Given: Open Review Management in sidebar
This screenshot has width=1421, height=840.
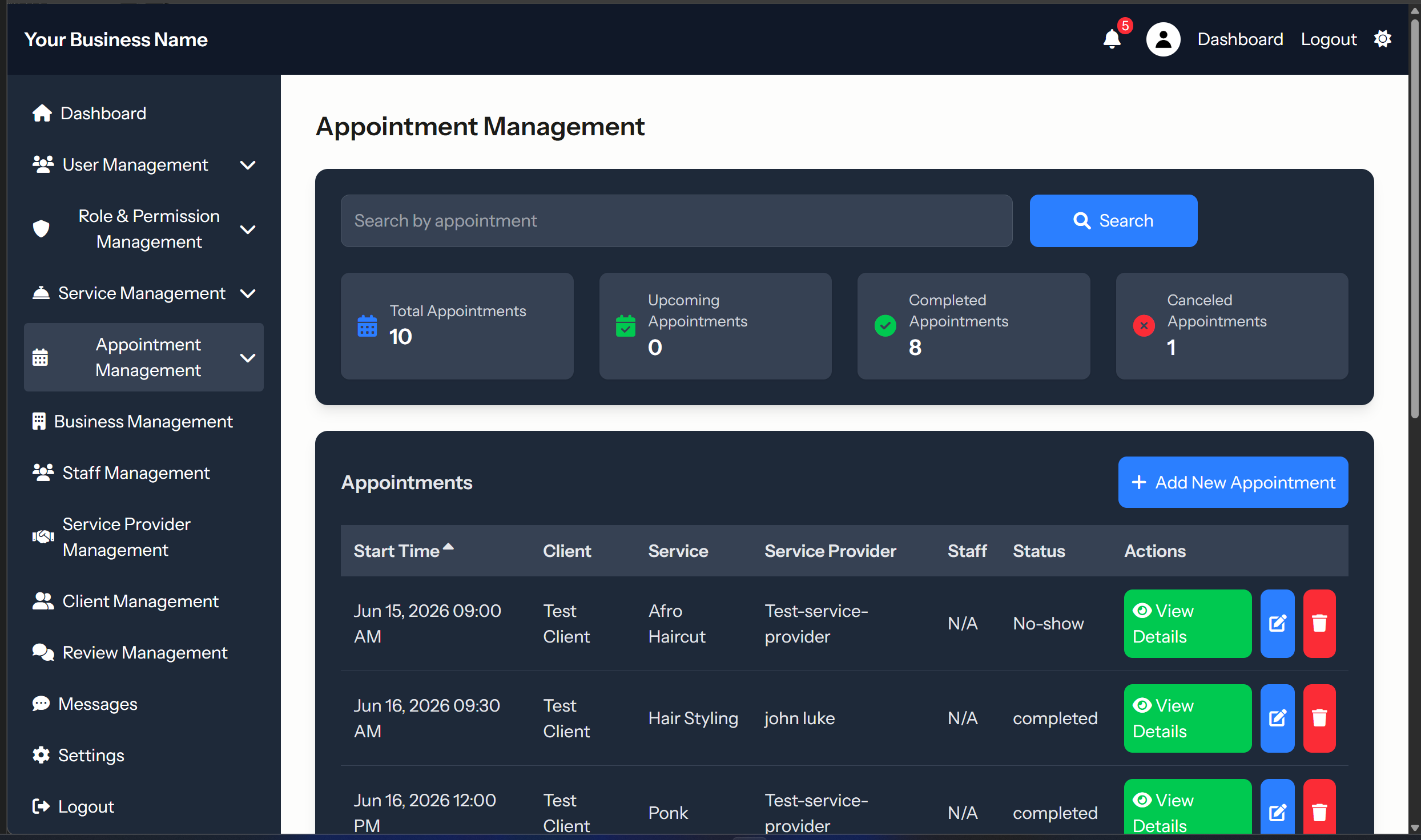Looking at the screenshot, I should tap(144, 653).
